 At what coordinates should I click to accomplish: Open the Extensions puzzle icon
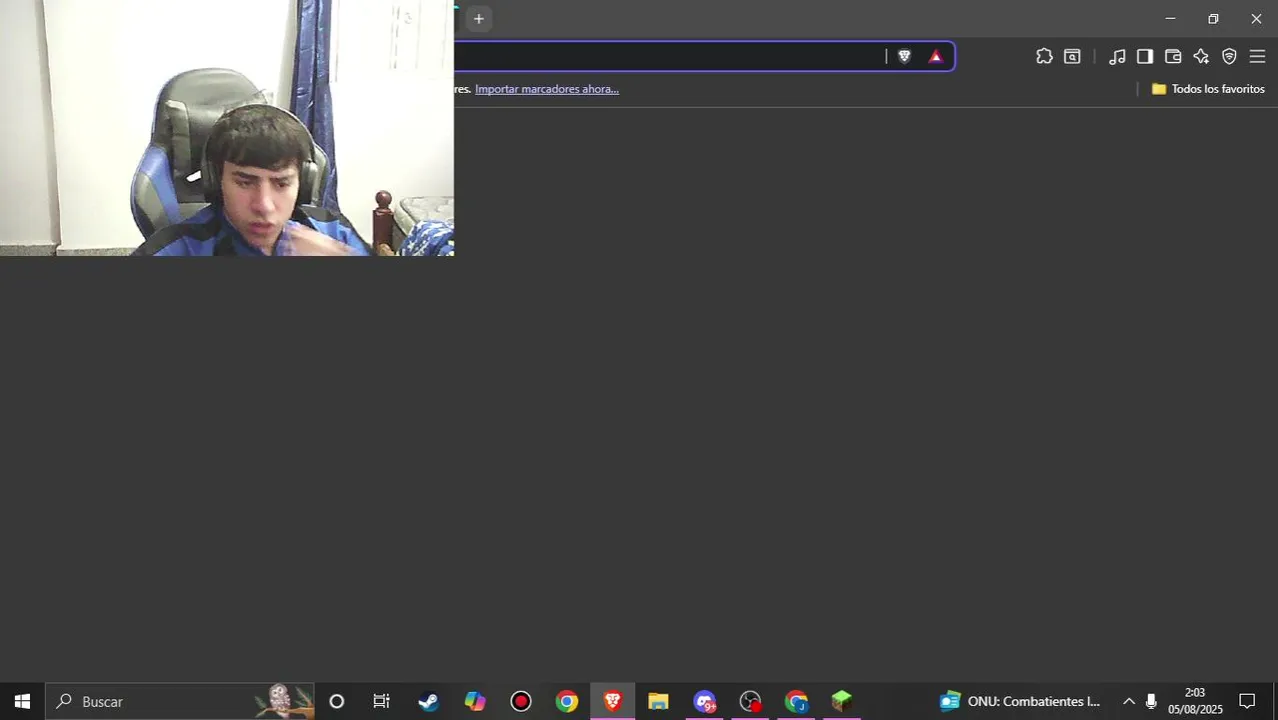click(1044, 57)
